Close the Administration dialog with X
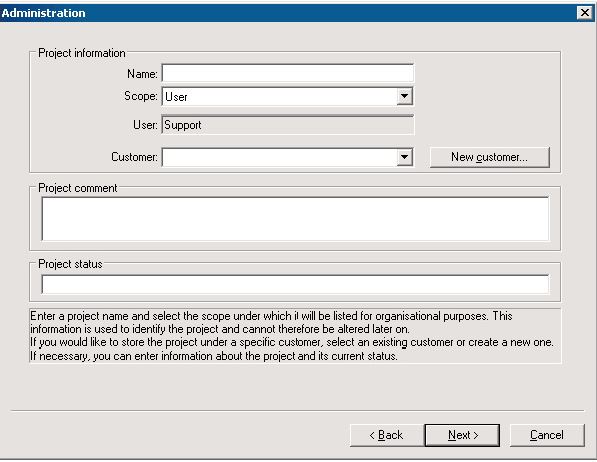597x462 pixels. coord(584,13)
